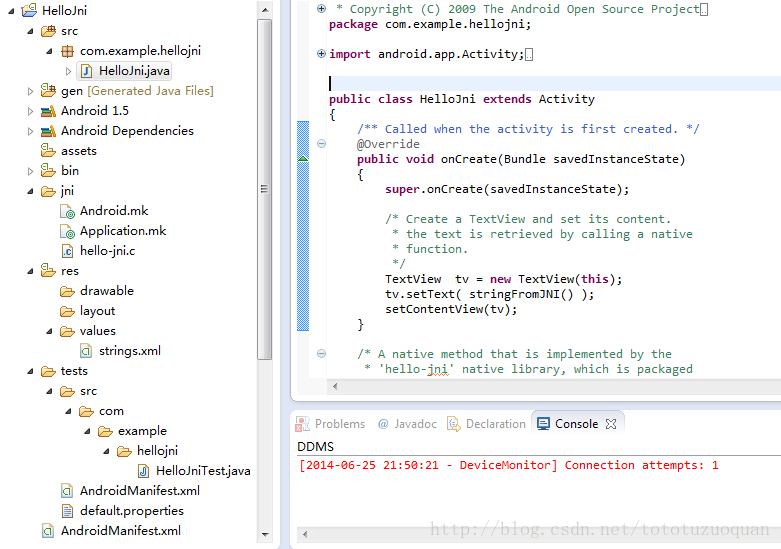This screenshot has width=781, height=549.
Task: Collapse the tests folder node
Action: [30, 371]
